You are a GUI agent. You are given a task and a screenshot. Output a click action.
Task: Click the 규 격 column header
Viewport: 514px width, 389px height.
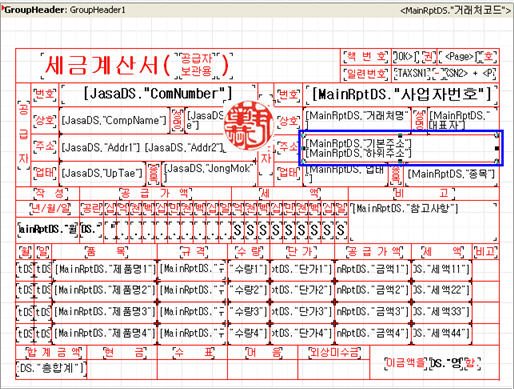tap(194, 251)
